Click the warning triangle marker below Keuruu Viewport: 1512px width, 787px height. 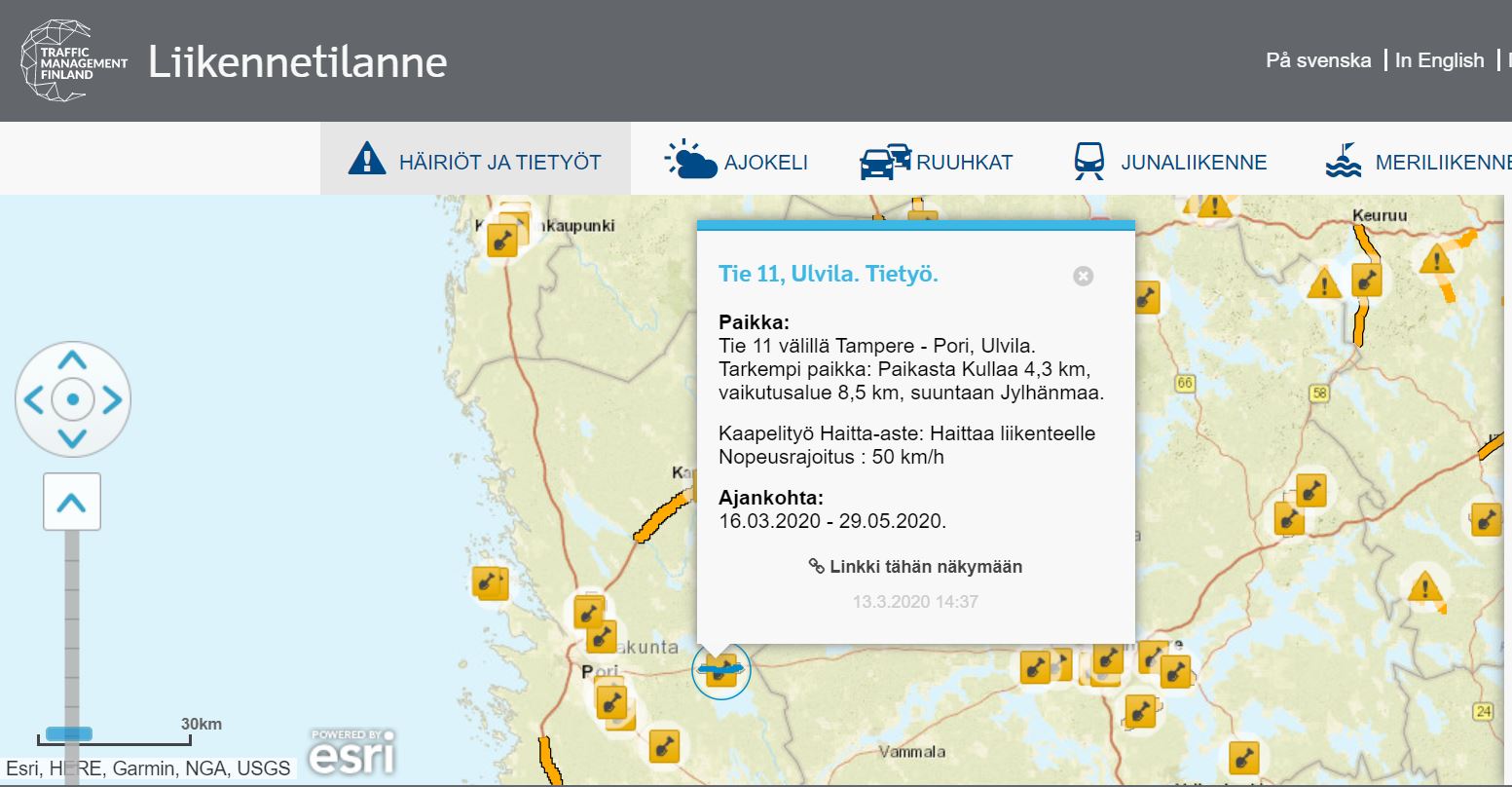1323,284
